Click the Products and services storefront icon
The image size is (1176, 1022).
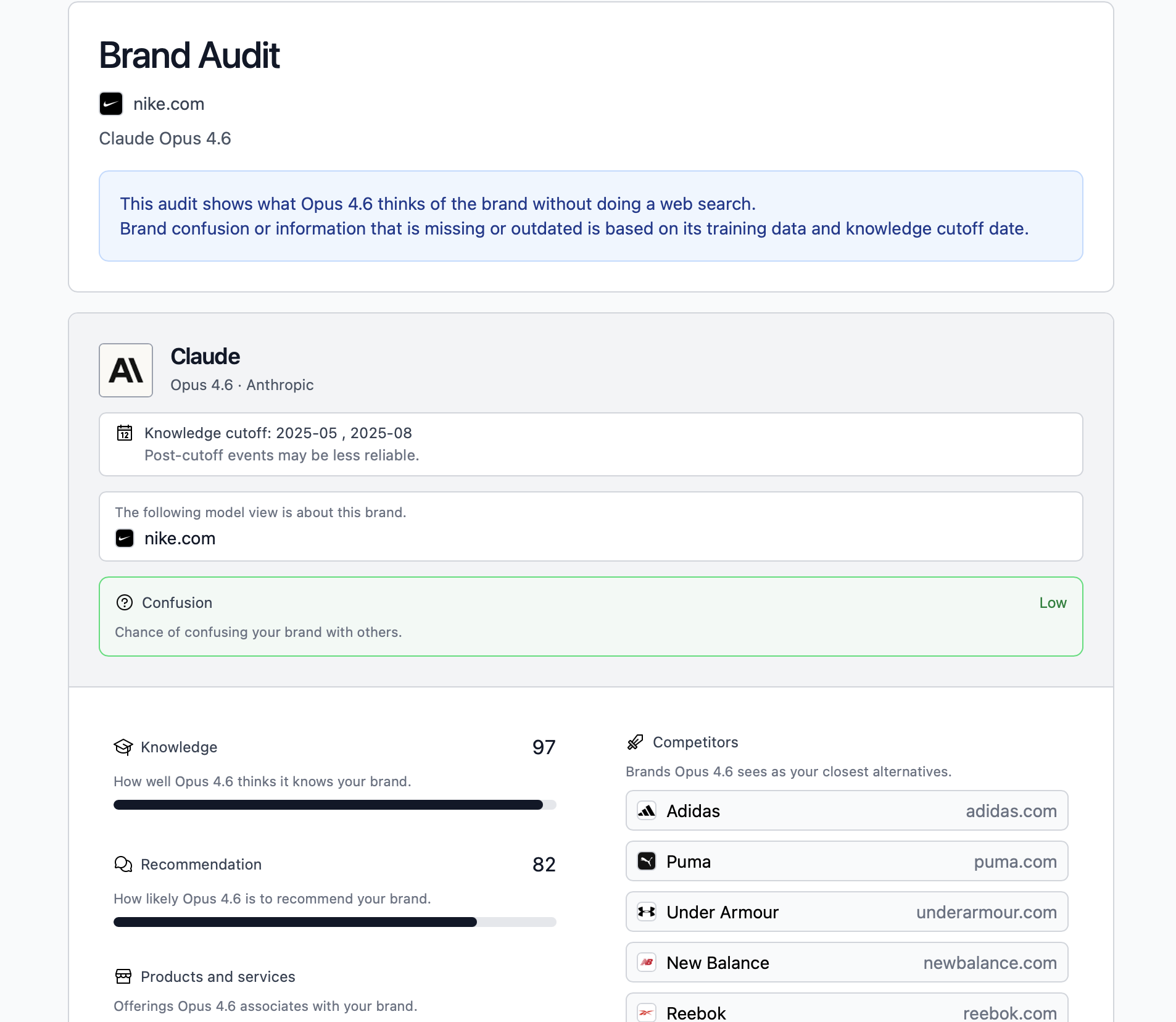coord(123,977)
